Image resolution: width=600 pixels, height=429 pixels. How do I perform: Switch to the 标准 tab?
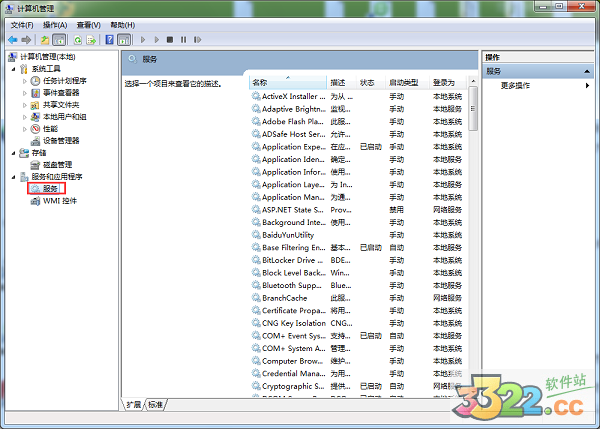click(155, 405)
